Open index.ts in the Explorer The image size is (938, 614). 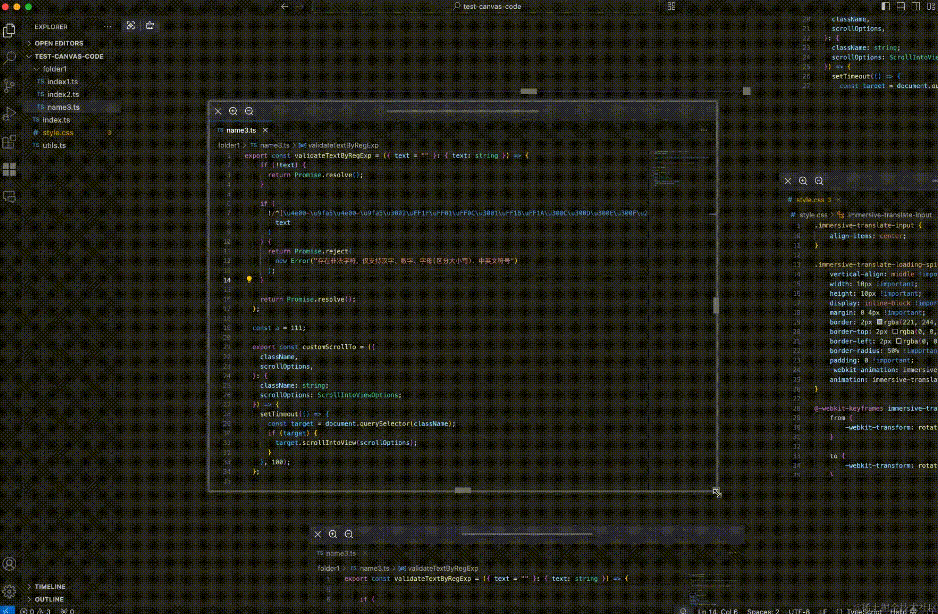[72, 120]
